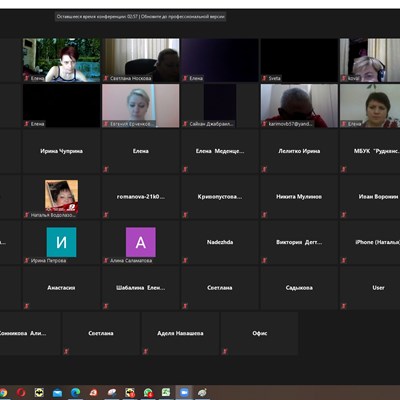This screenshot has width=400, height=400.
Task: Select the Анастасия participant name
Action: point(61,288)
